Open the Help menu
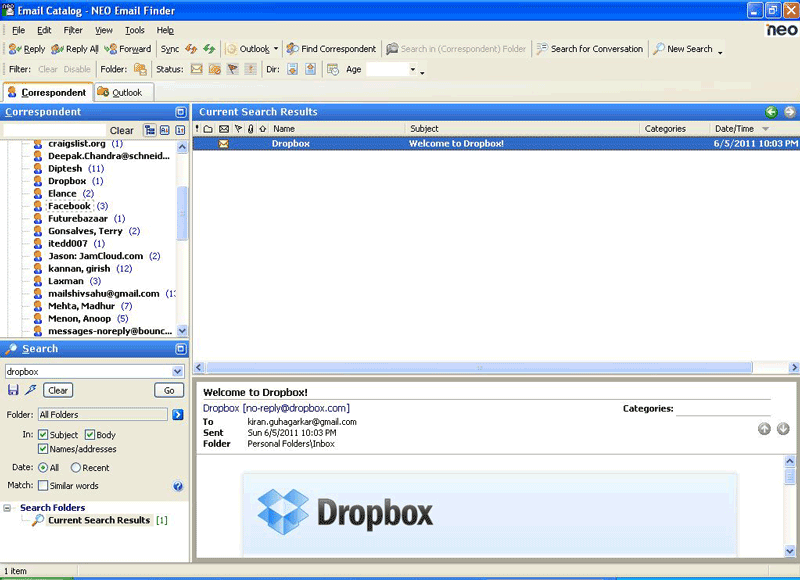Screen dimensions: 800x580 tap(165, 30)
